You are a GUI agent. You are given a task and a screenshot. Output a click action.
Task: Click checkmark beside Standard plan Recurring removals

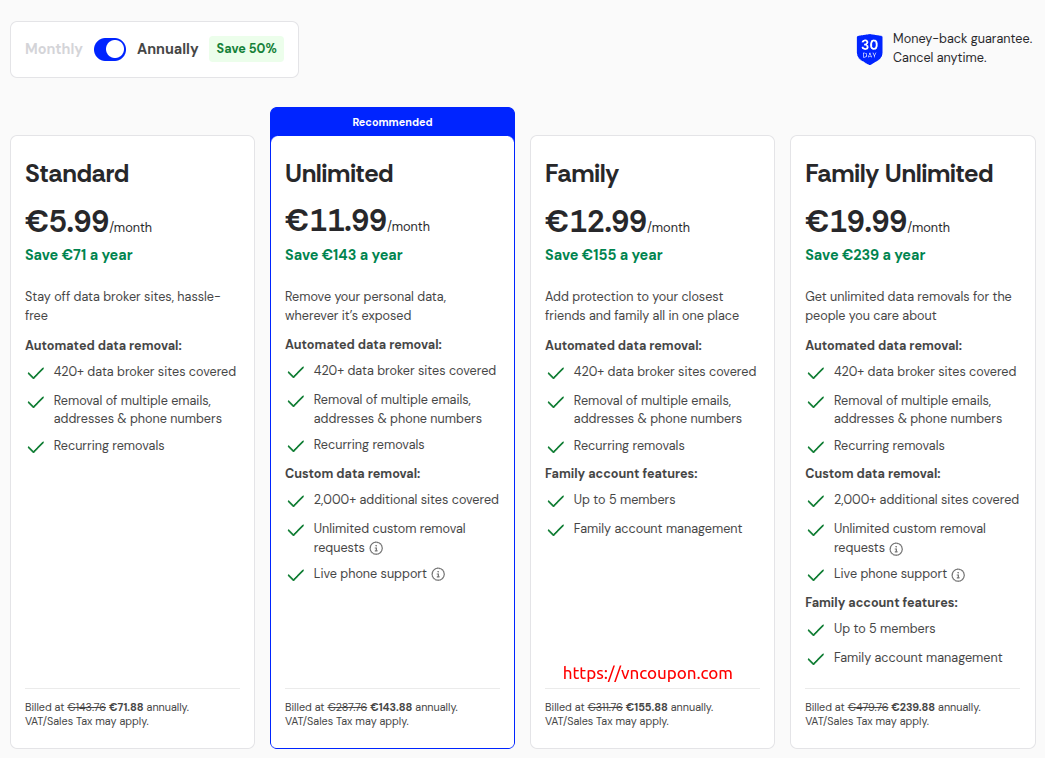click(x=36, y=447)
